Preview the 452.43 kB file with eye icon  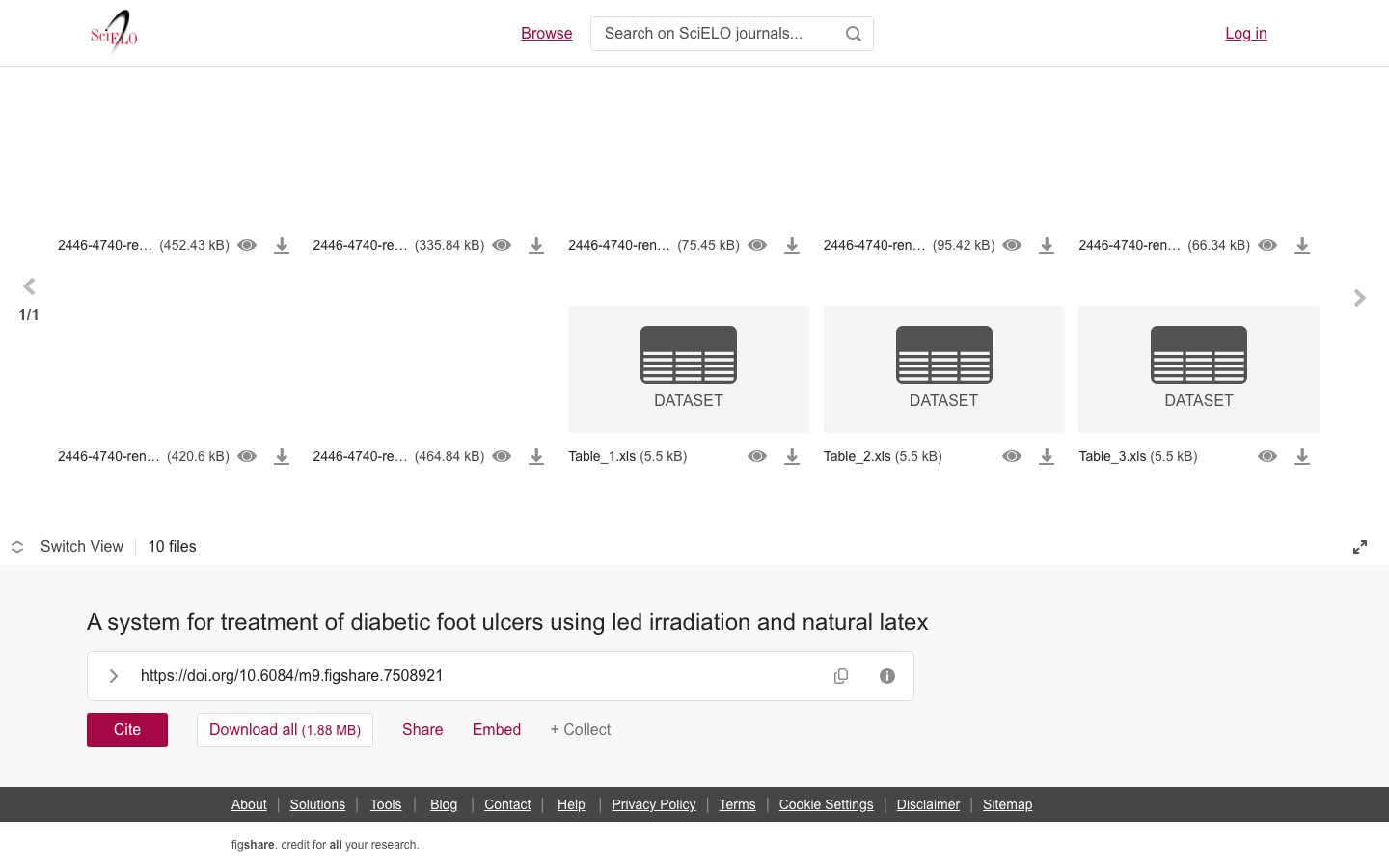[x=247, y=245]
